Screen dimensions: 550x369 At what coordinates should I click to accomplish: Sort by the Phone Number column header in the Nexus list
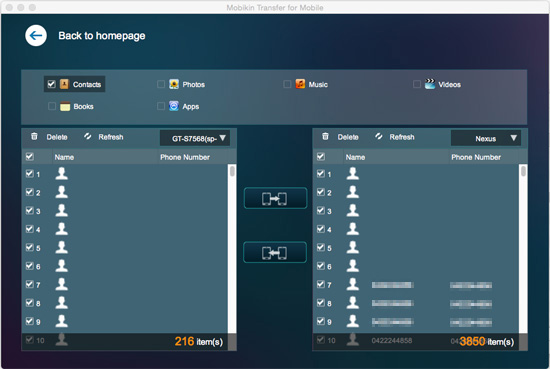pos(476,157)
